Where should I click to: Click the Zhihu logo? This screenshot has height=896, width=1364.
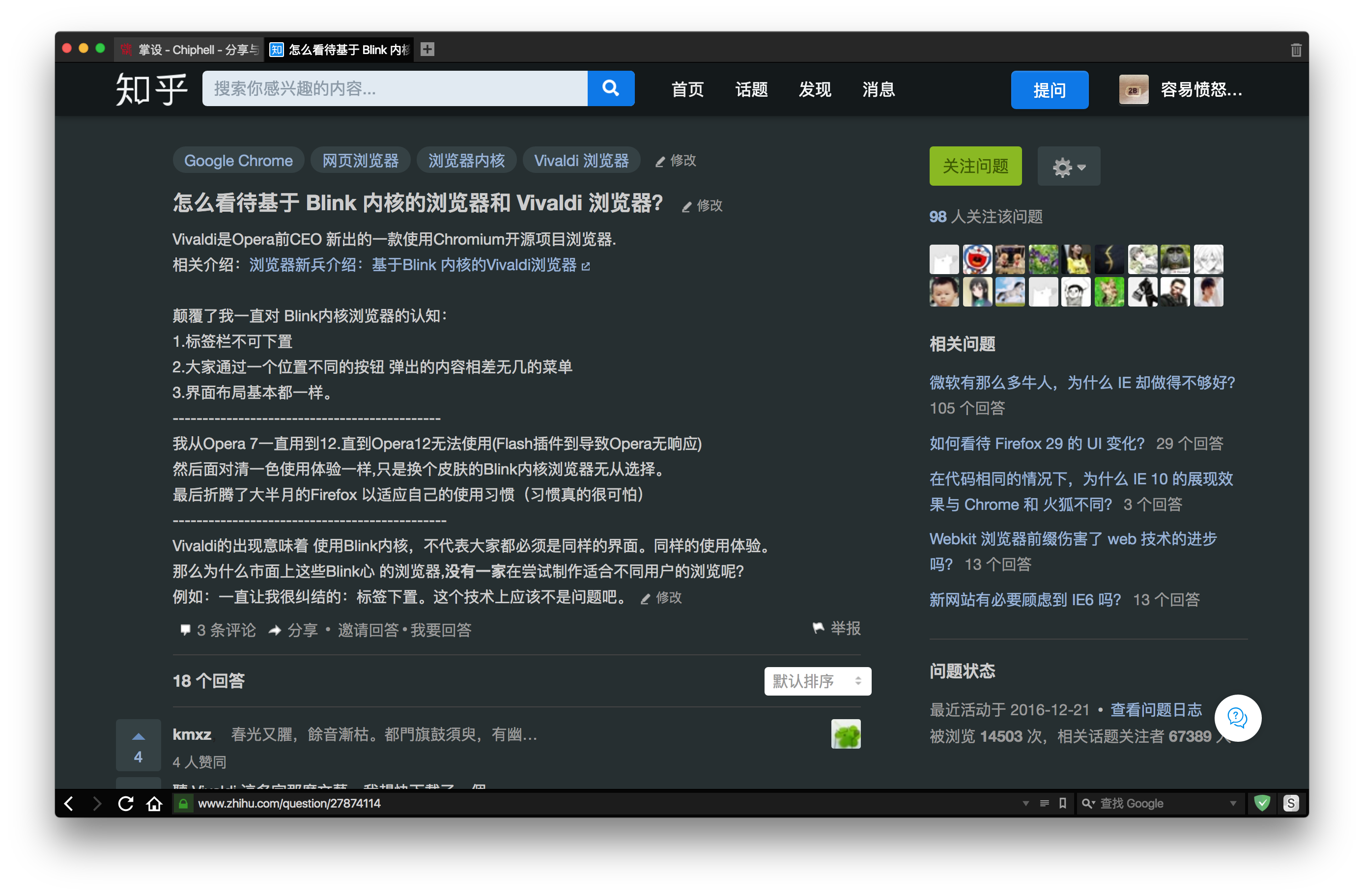tap(151, 89)
